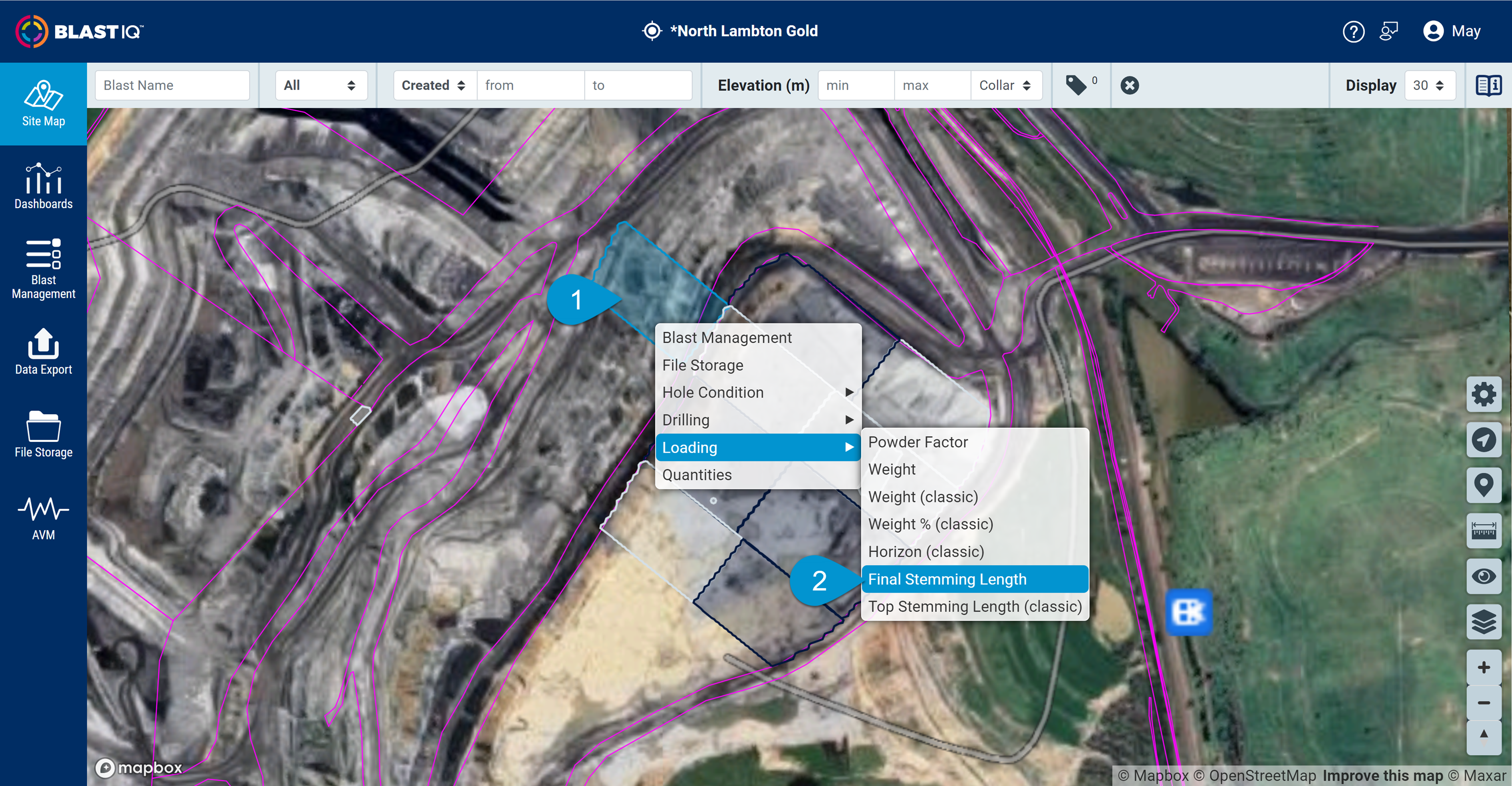Clear filters with the X circle icon
This screenshot has height=786, width=1512.
1129,85
